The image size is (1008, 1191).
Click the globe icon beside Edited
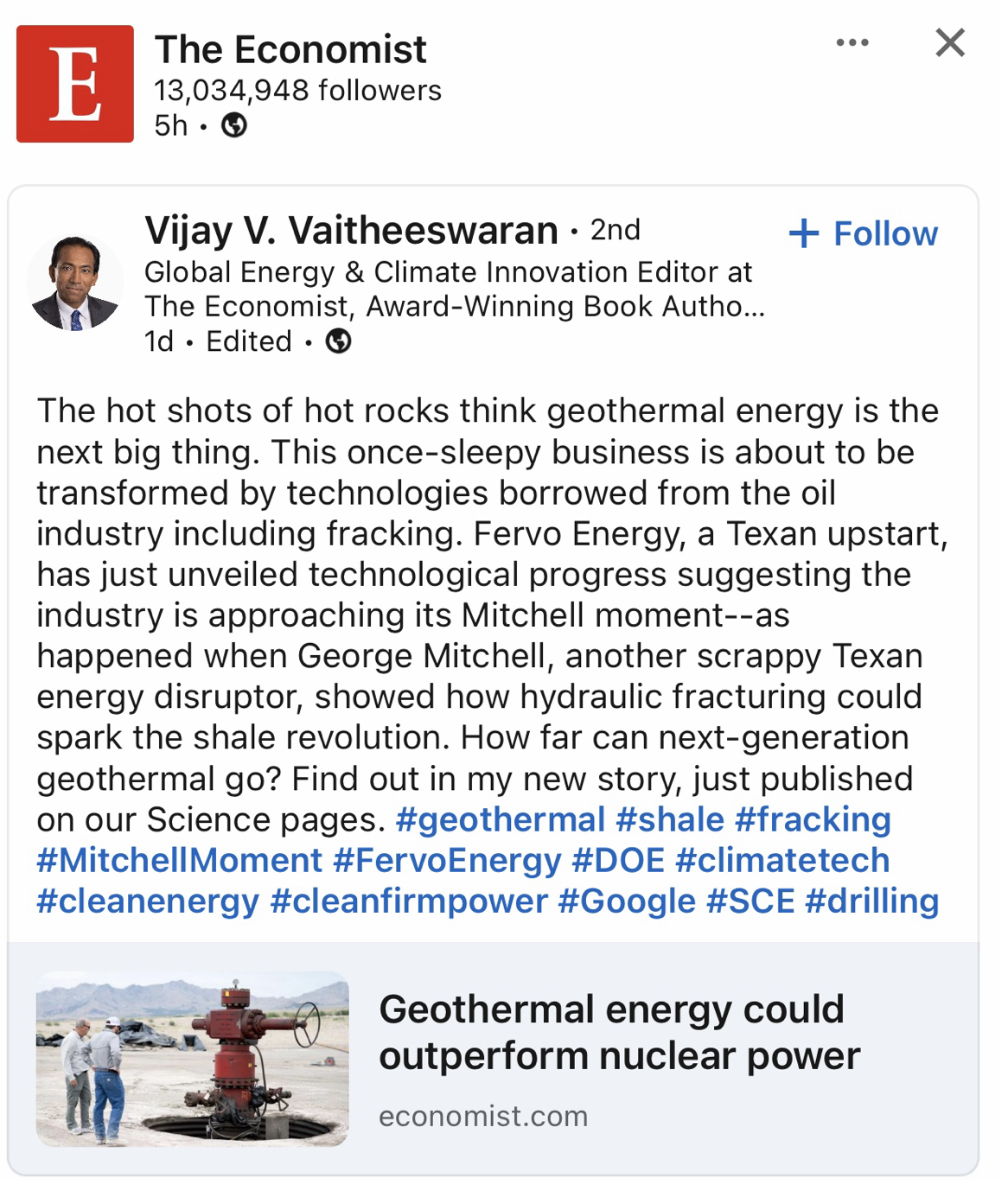click(338, 342)
